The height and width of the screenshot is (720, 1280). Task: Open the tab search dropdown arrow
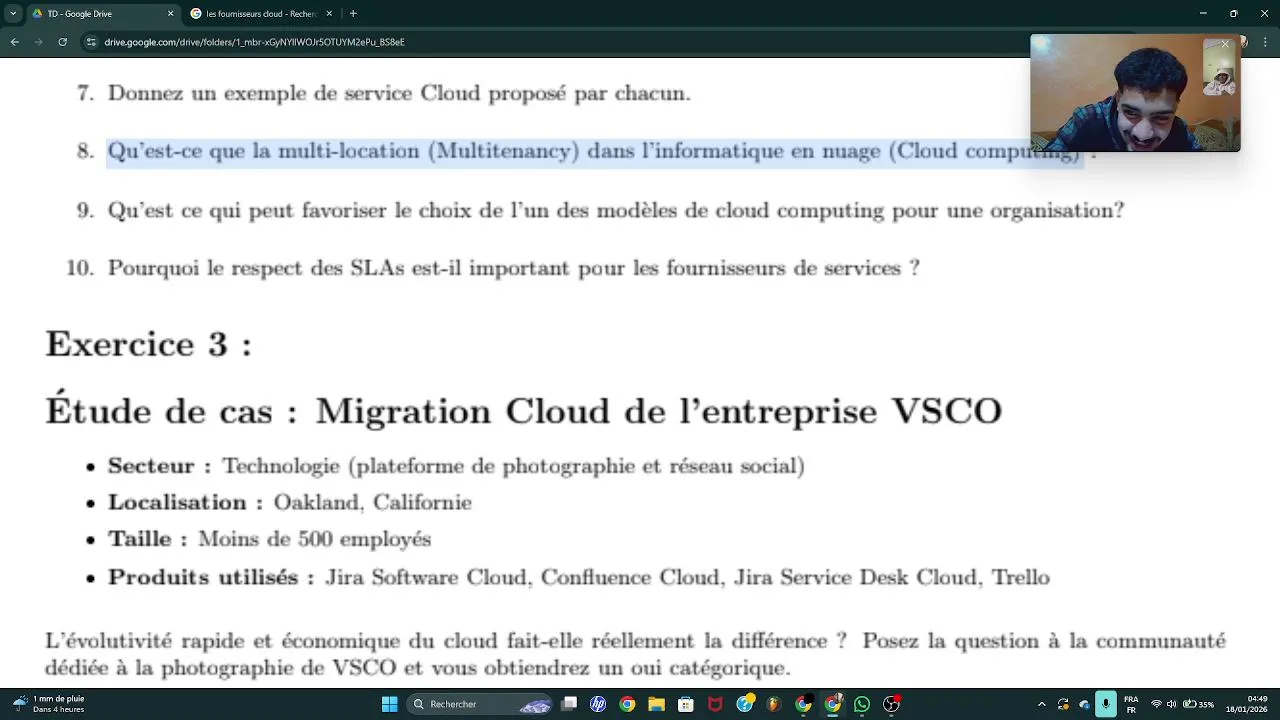[13, 14]
